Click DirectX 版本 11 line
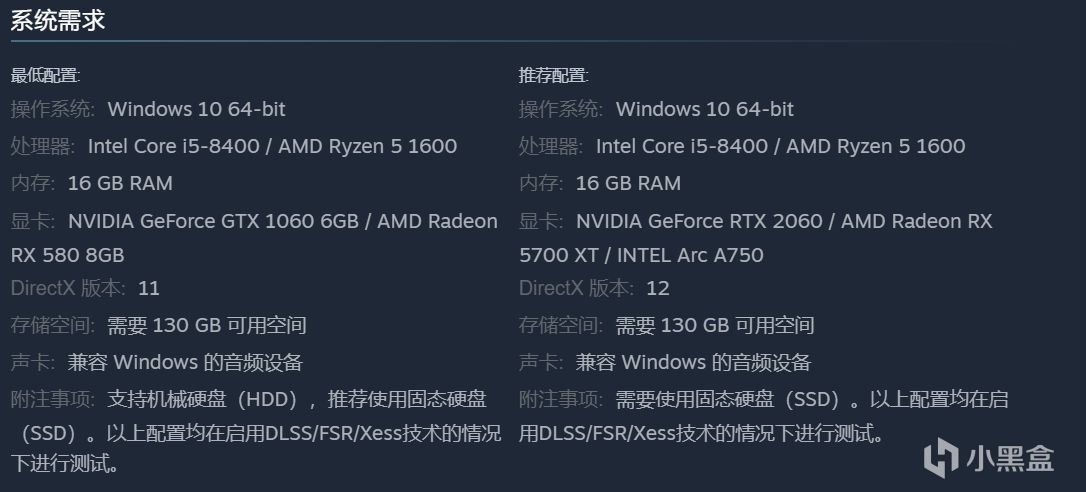The height and width of the screenshot is (492, 1086). [x=85, y=288]
